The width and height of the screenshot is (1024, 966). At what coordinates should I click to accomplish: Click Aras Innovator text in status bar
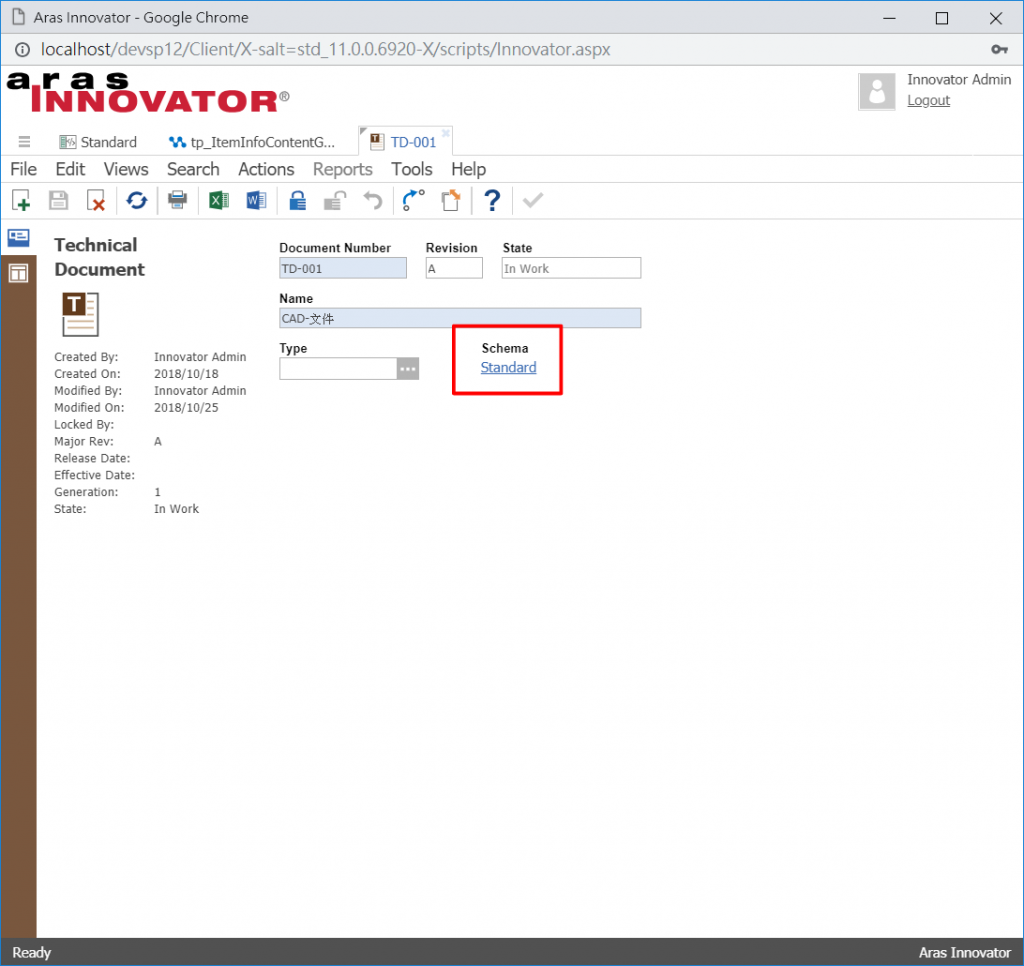(965, 952)
